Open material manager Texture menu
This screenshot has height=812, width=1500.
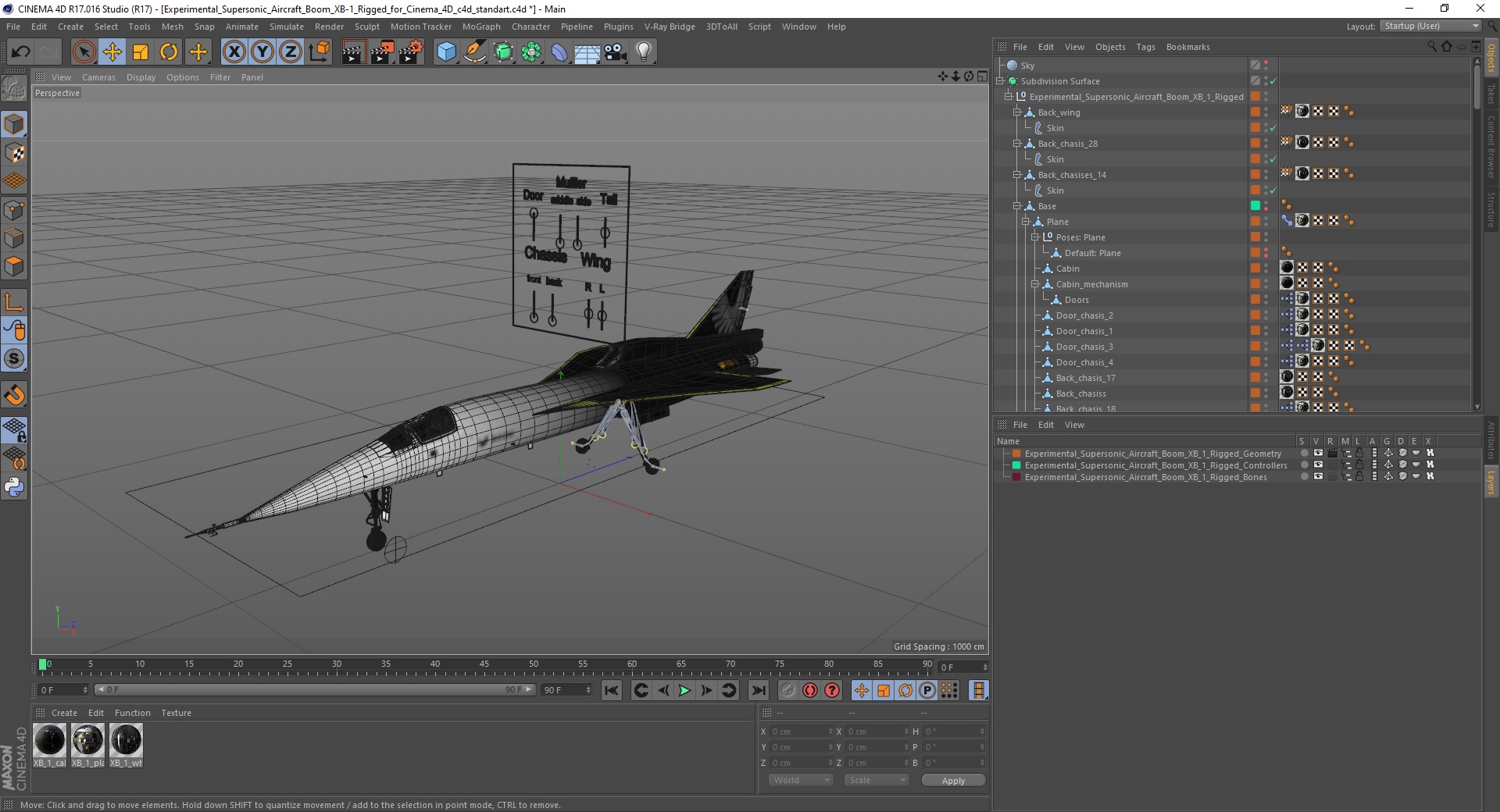click(x=176, y=713)
